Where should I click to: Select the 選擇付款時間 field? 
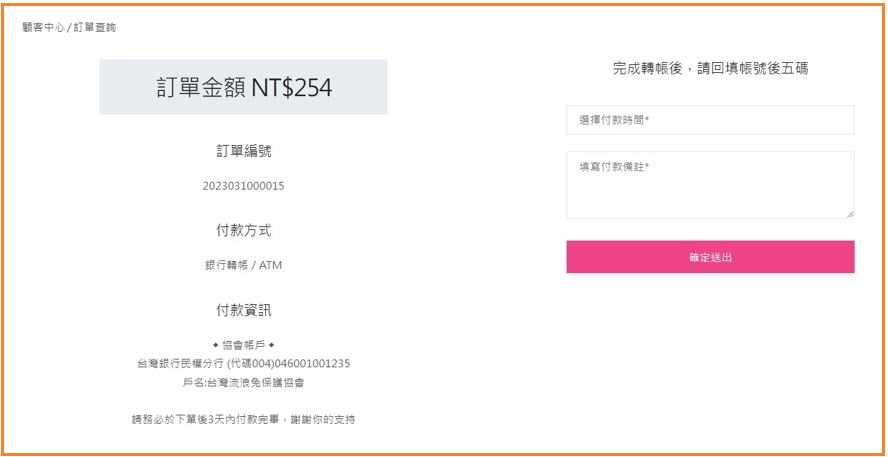(710, 120)
